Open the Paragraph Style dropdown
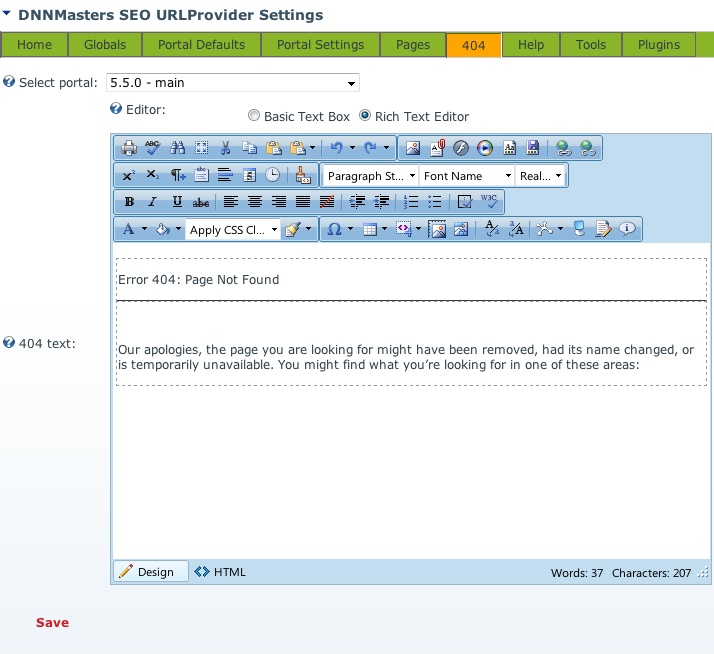Viewport: 714px width, 654px height. [x=371, y=176]
